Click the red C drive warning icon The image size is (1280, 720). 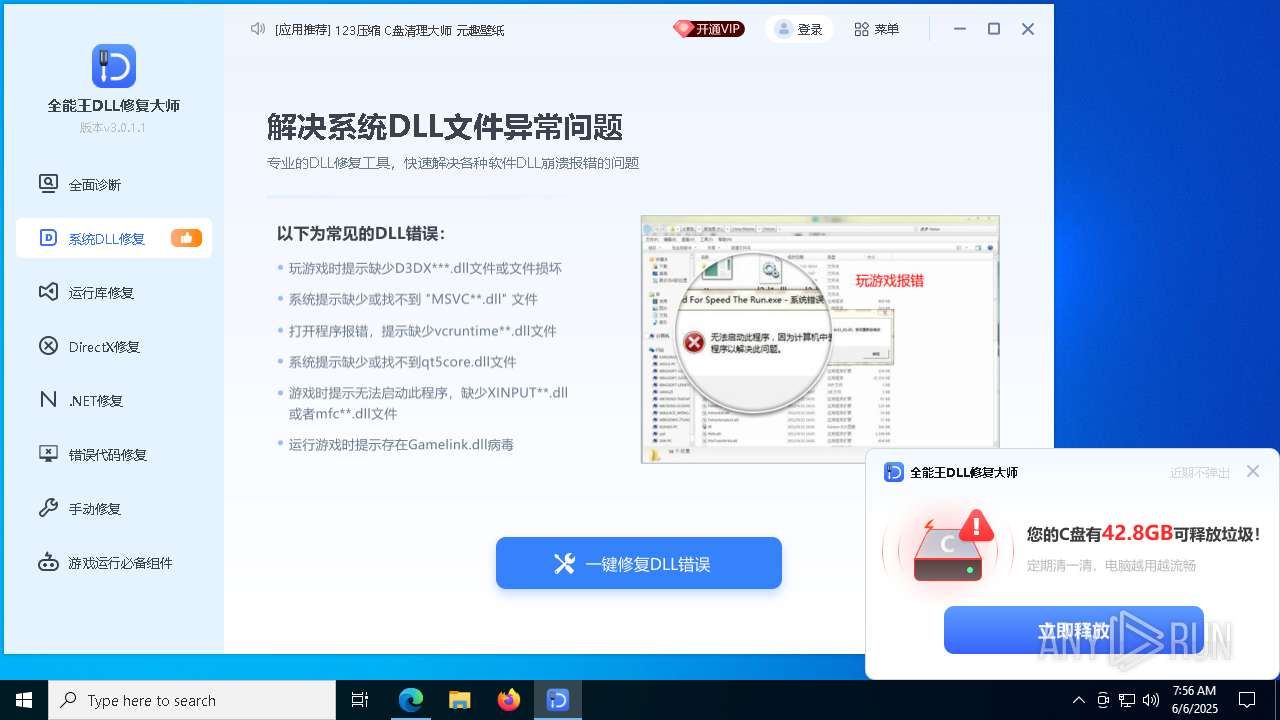[x=950, y=546]
